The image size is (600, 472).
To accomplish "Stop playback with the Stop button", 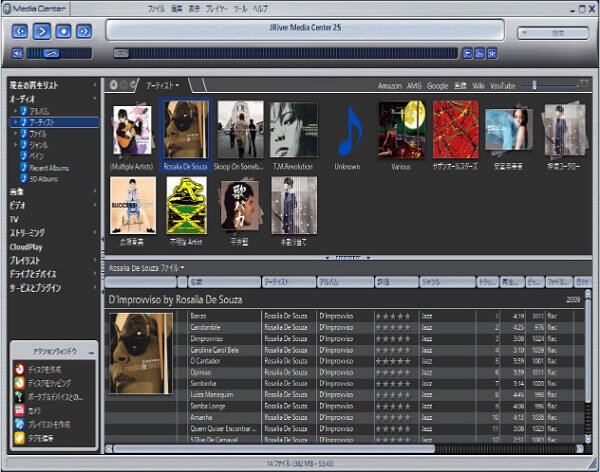I will point(63,31).
